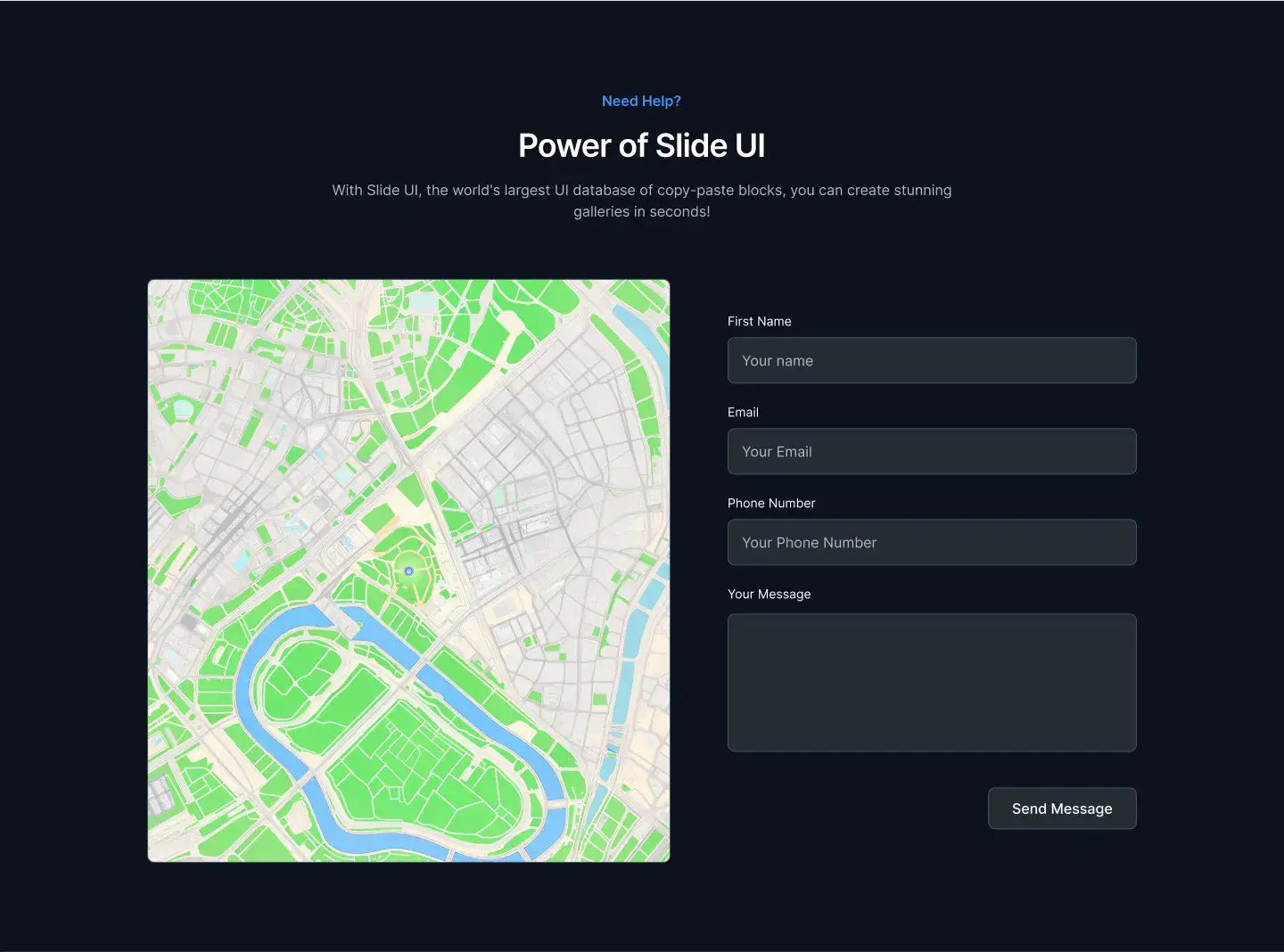The image size is (1284, 952).
Task: Focus the Your name input field
Action: click(932, 360)
